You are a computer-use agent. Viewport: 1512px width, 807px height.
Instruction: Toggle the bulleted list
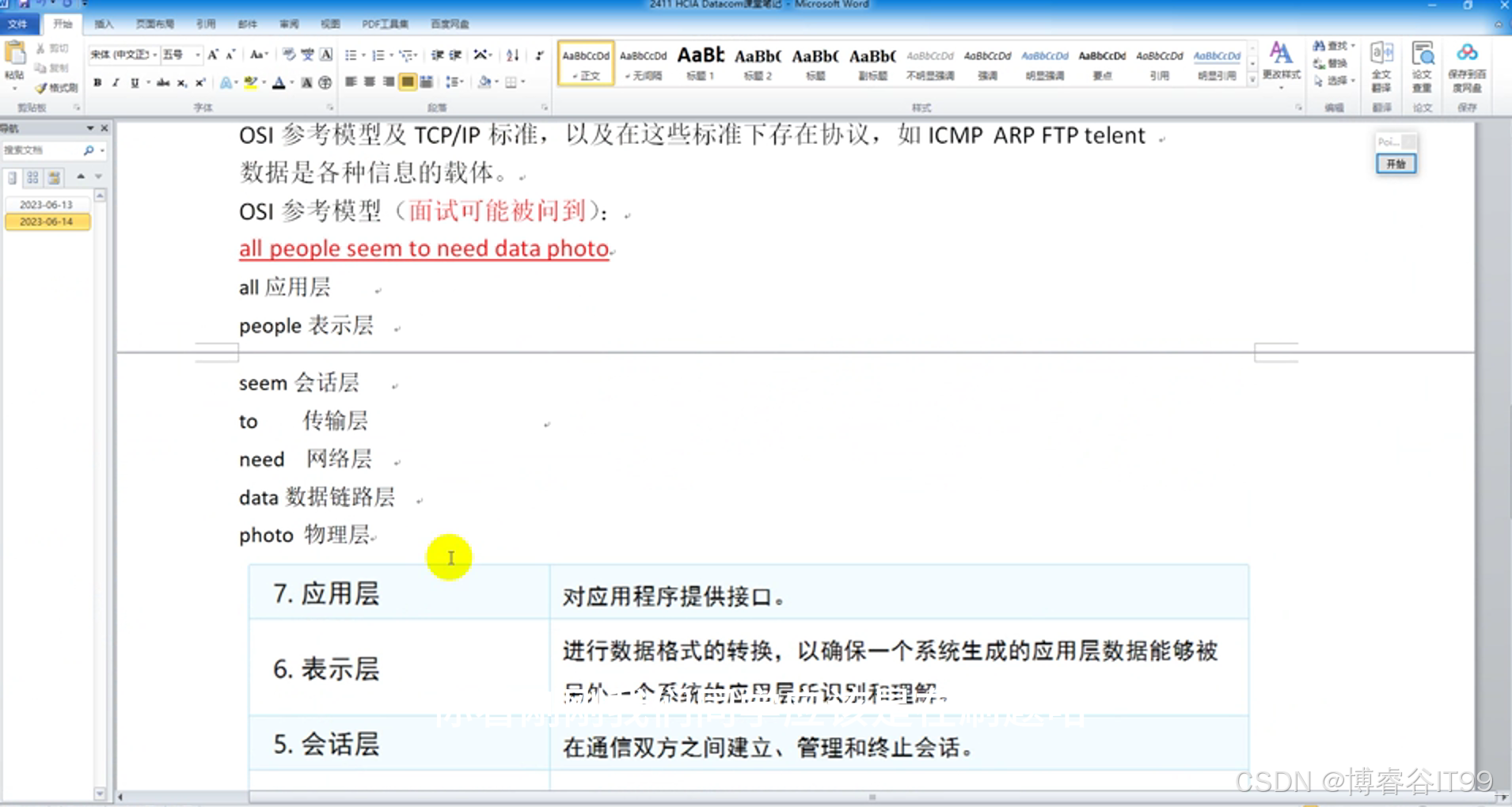[351, 55]
